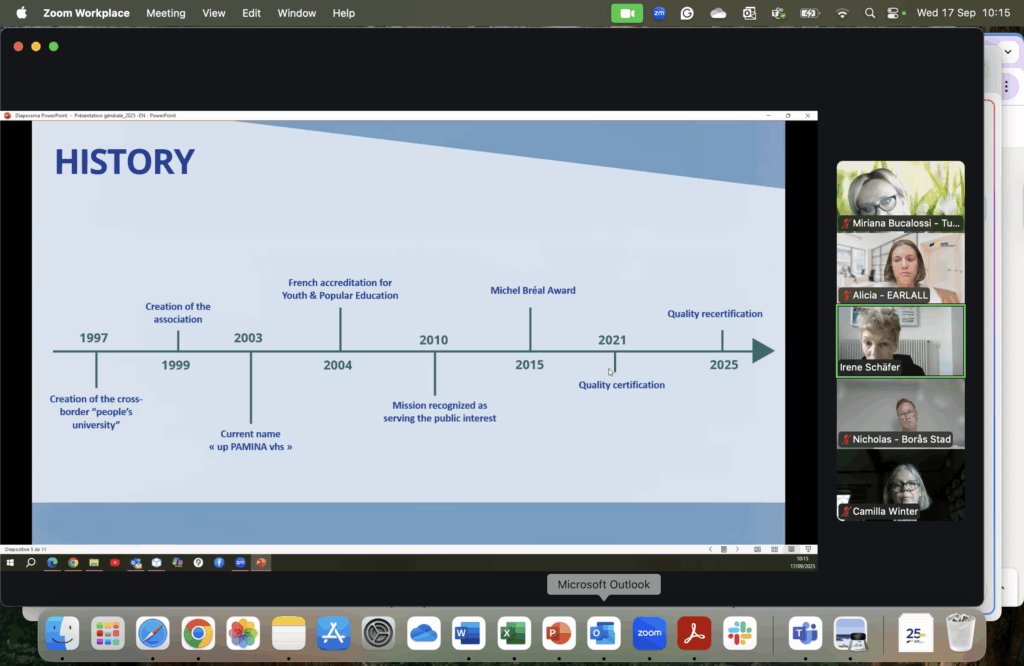Open Preview from the Dock
This screenshot has width=1024, height=666.
pos(850,633)
